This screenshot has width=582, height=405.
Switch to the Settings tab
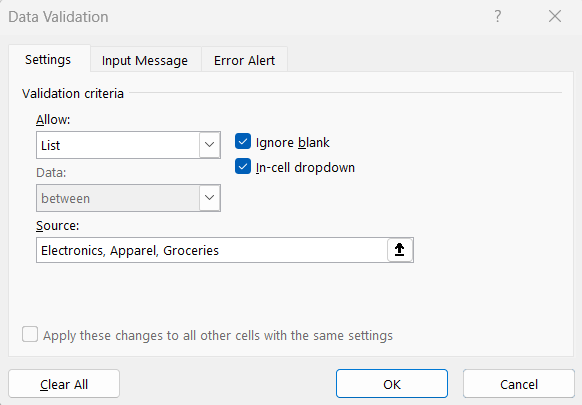(48, 59)
